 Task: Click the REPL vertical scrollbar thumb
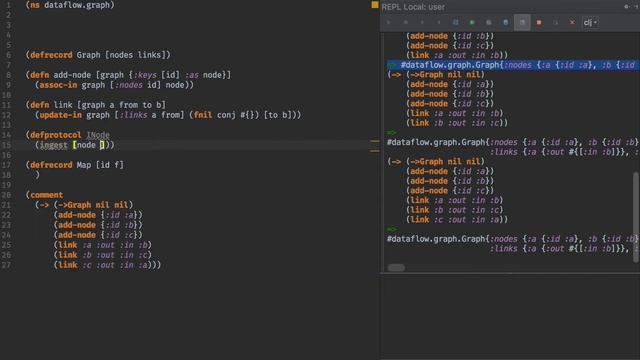(636, 217)
